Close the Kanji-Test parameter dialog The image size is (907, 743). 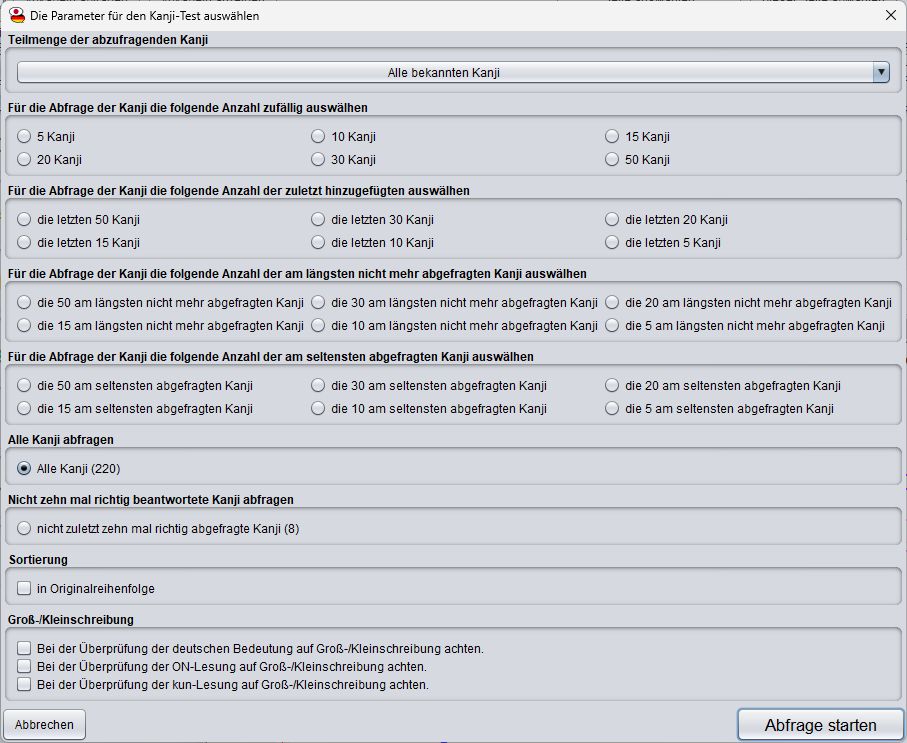coord(890,15)
